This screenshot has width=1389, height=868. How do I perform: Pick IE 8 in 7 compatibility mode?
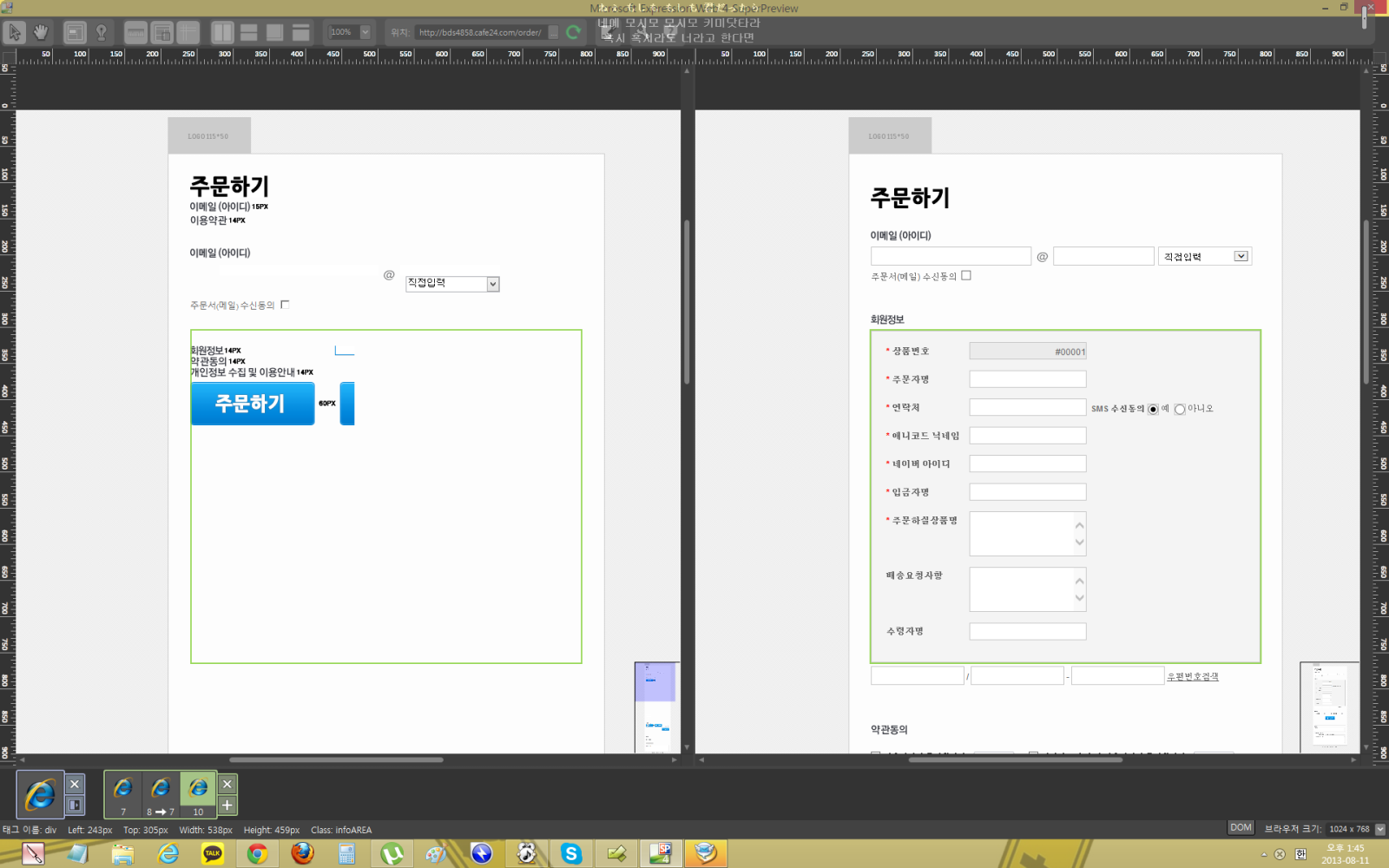pyautogui.click(x=161, y=793)
